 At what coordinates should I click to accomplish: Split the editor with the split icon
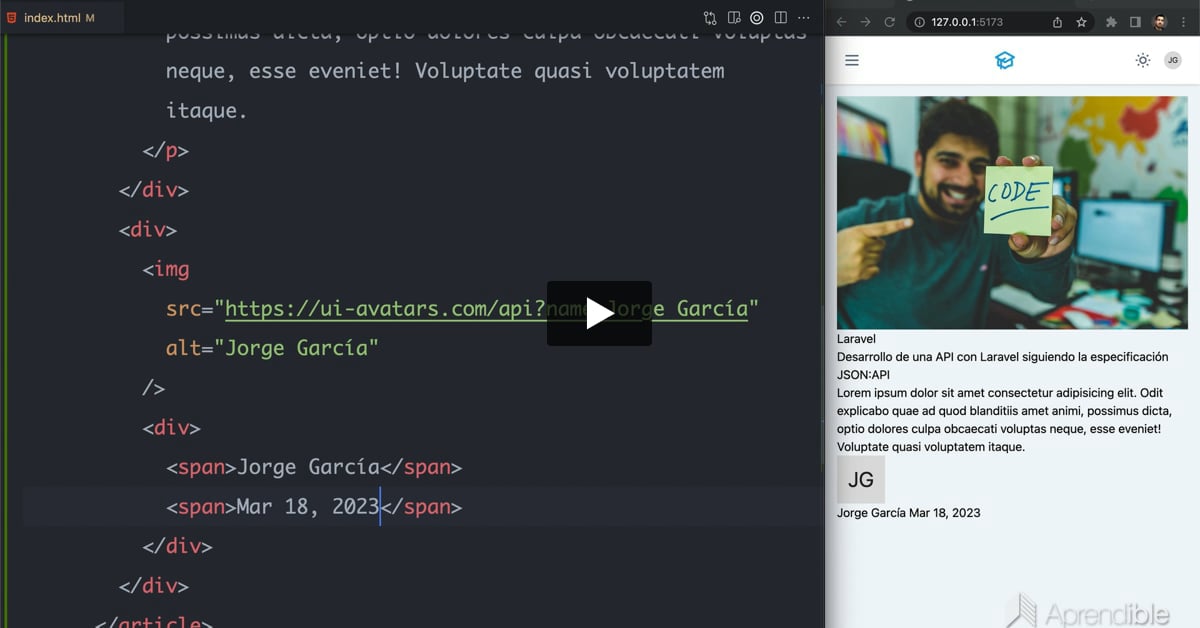pos(781,18)
